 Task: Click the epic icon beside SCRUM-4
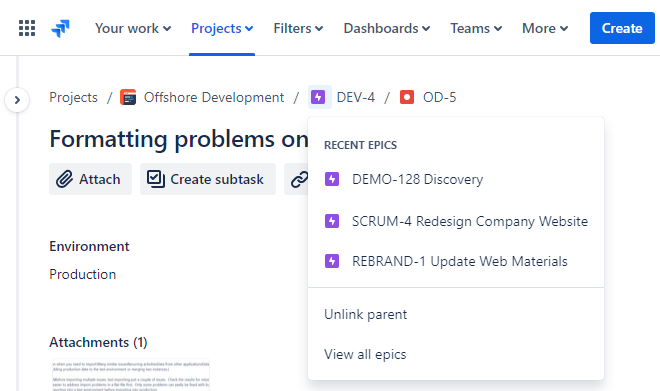(332, 221)
